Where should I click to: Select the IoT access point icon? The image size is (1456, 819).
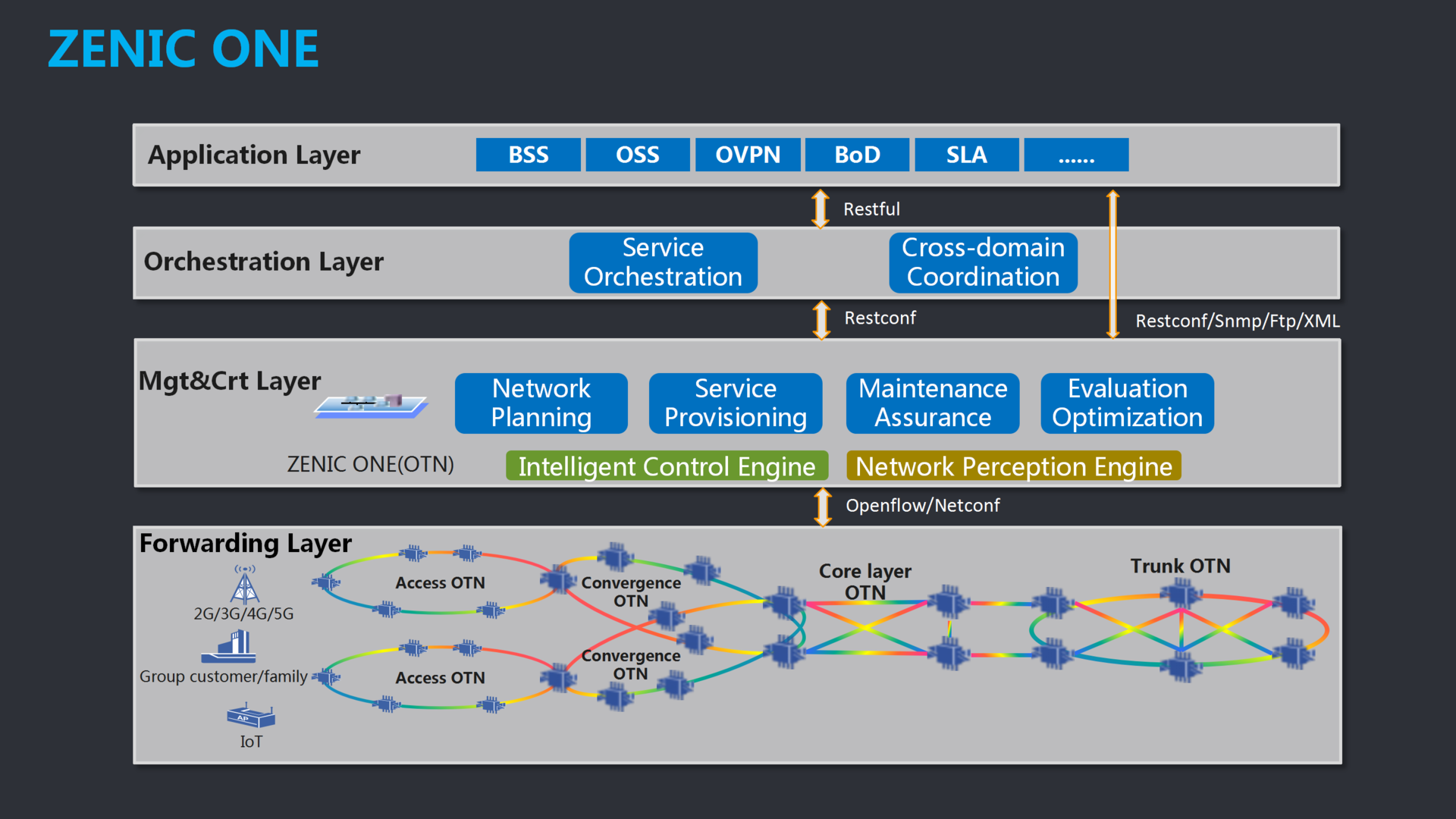(x=249, y=717)
